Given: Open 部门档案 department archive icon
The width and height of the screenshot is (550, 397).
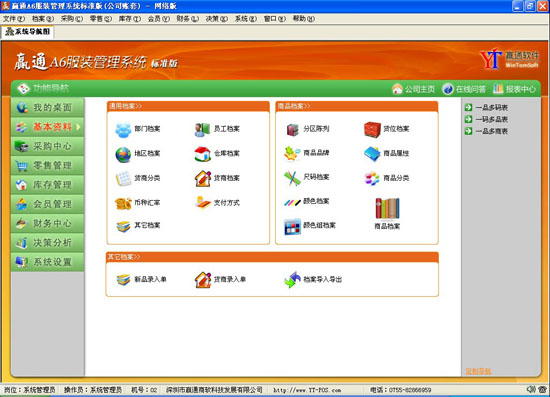Looking at the screenshot, I should 123,129.
